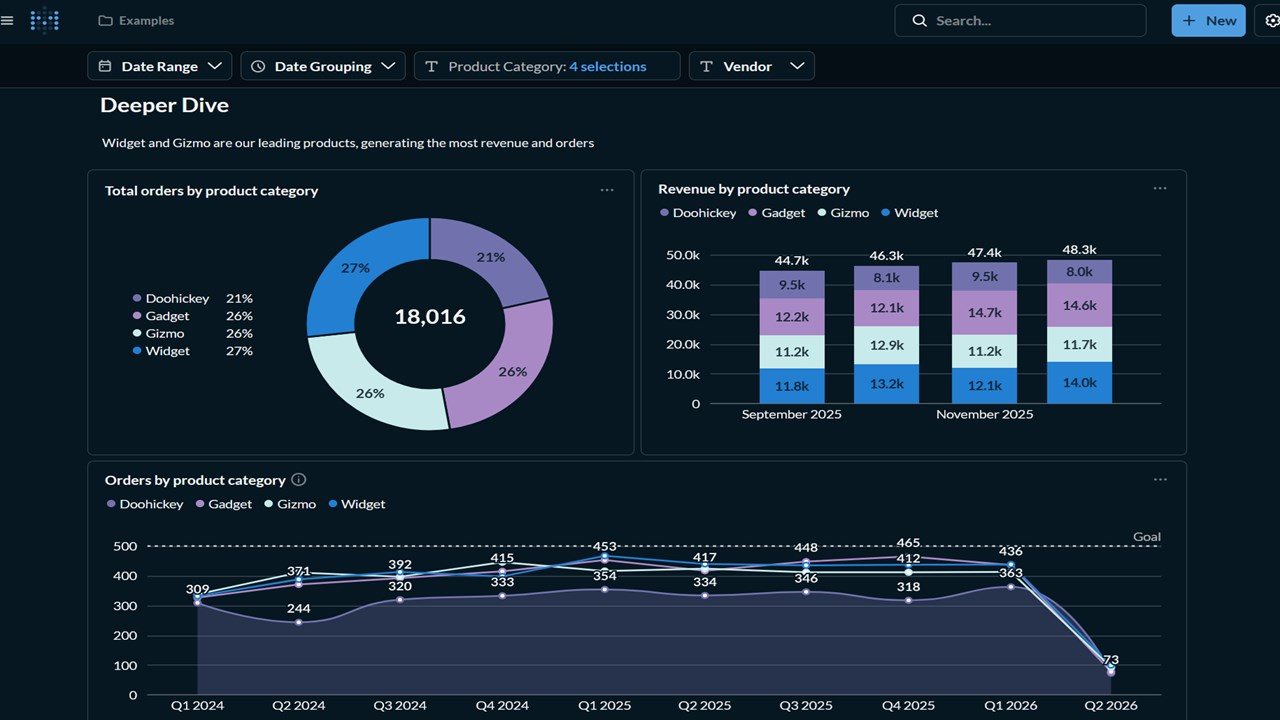The height and width of the screenshot is (720, 1280).
Task: Click the Gadget color dot in donut legend
Action: (x=137, y=316)
